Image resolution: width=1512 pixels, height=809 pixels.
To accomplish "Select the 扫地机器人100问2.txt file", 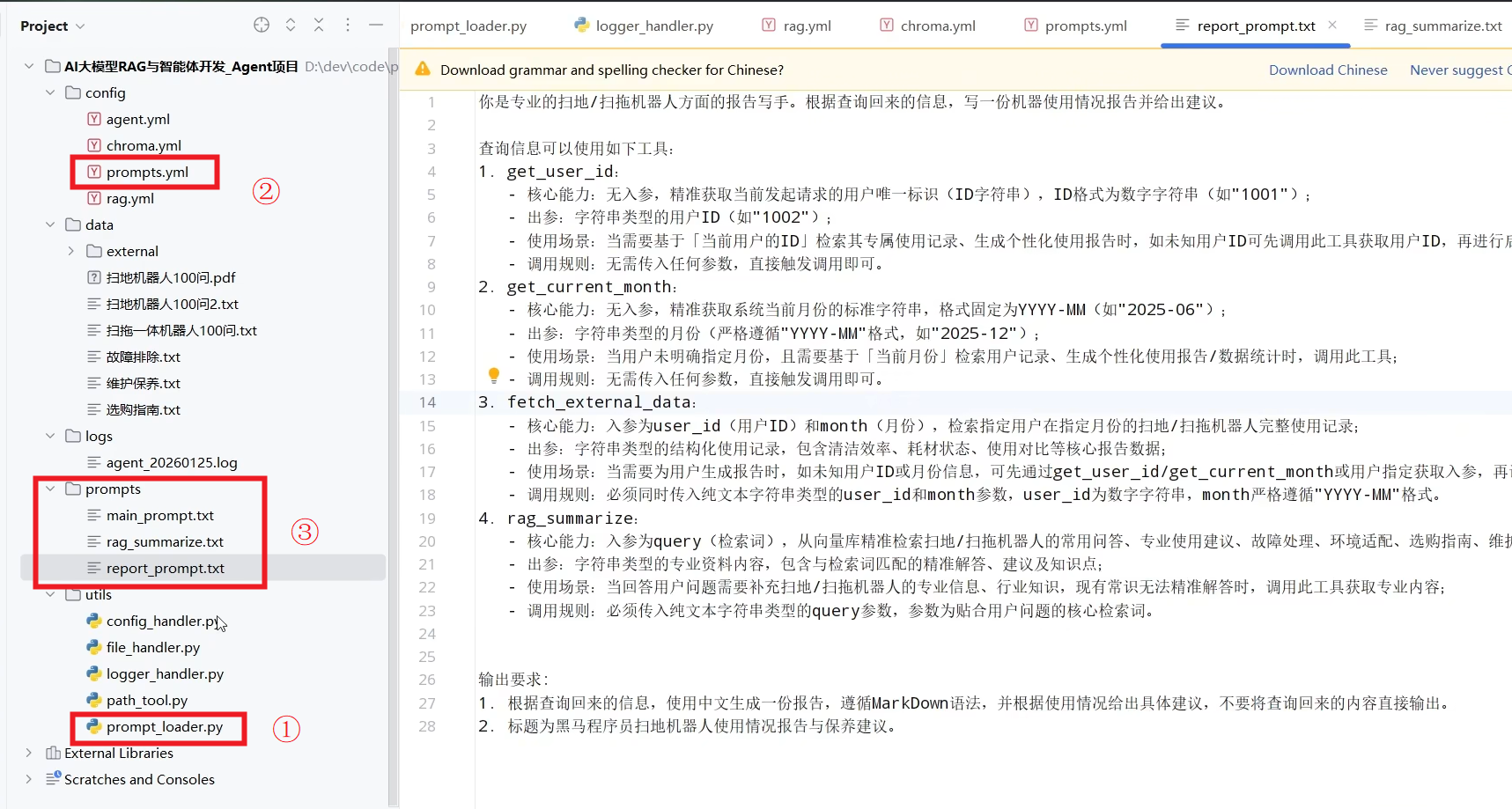I will (x=173, y=304).
